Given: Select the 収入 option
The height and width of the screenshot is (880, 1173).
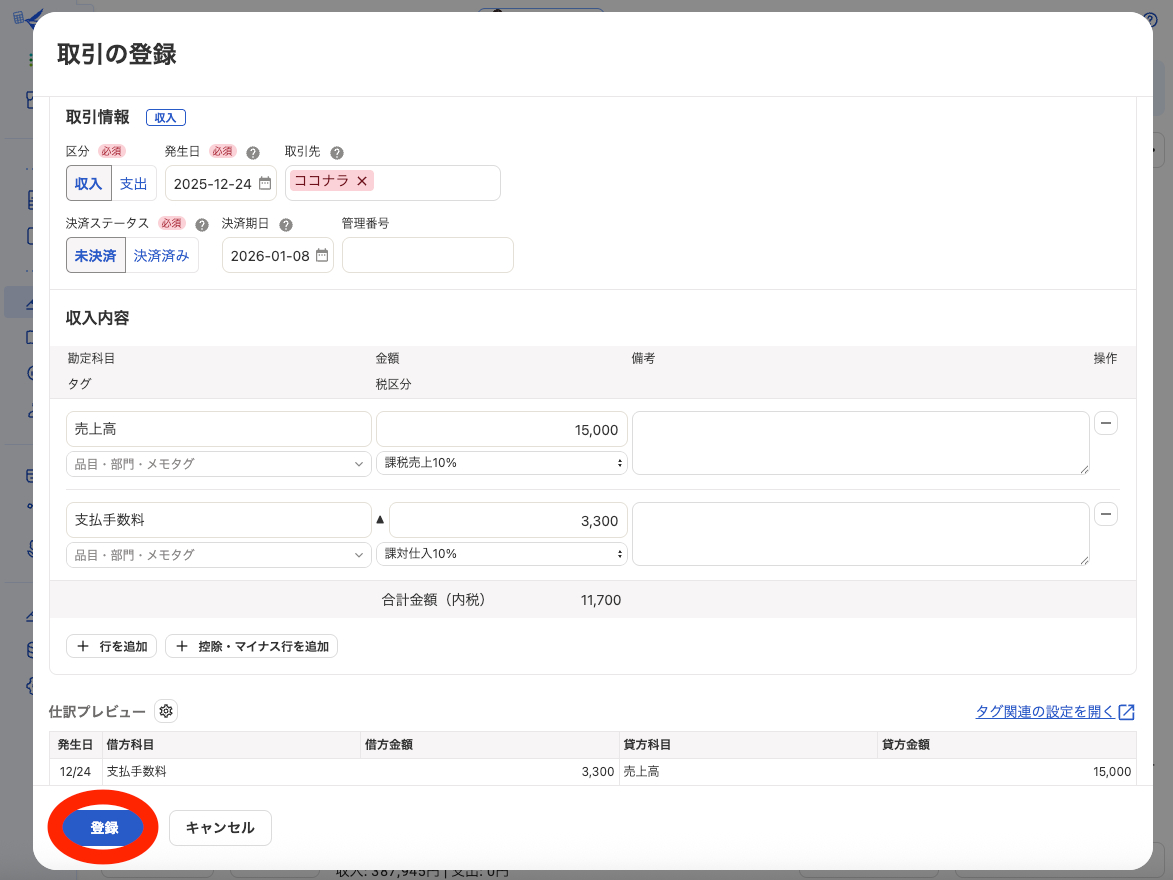Looking at the screenshot, I should point(89,183).
